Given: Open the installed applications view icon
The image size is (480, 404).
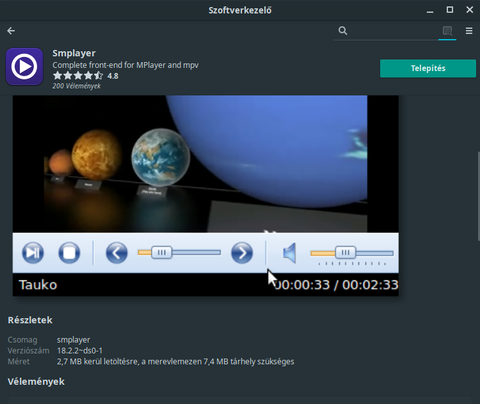Looking at the screenshot, I should (x=447, y=31).
